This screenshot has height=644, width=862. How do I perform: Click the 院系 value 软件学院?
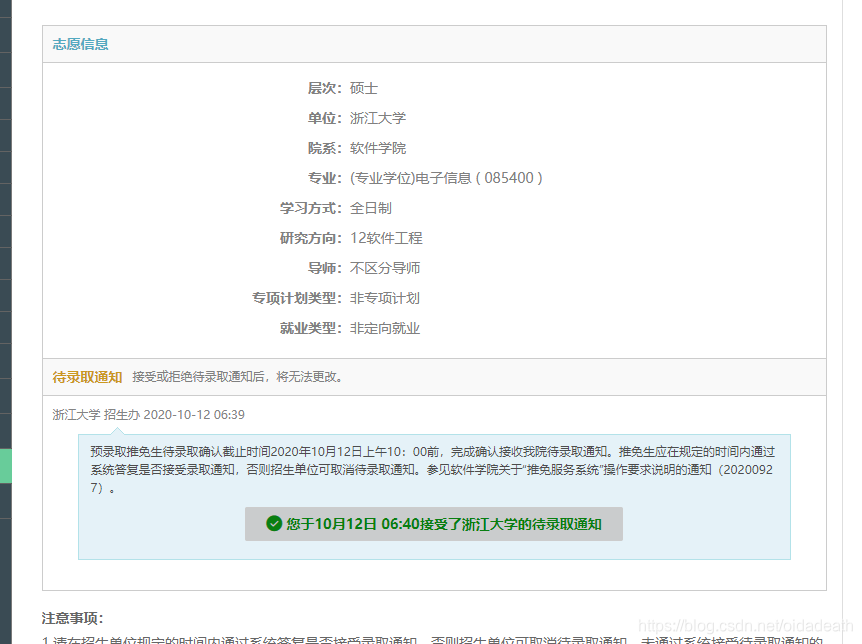pos(378,148)
